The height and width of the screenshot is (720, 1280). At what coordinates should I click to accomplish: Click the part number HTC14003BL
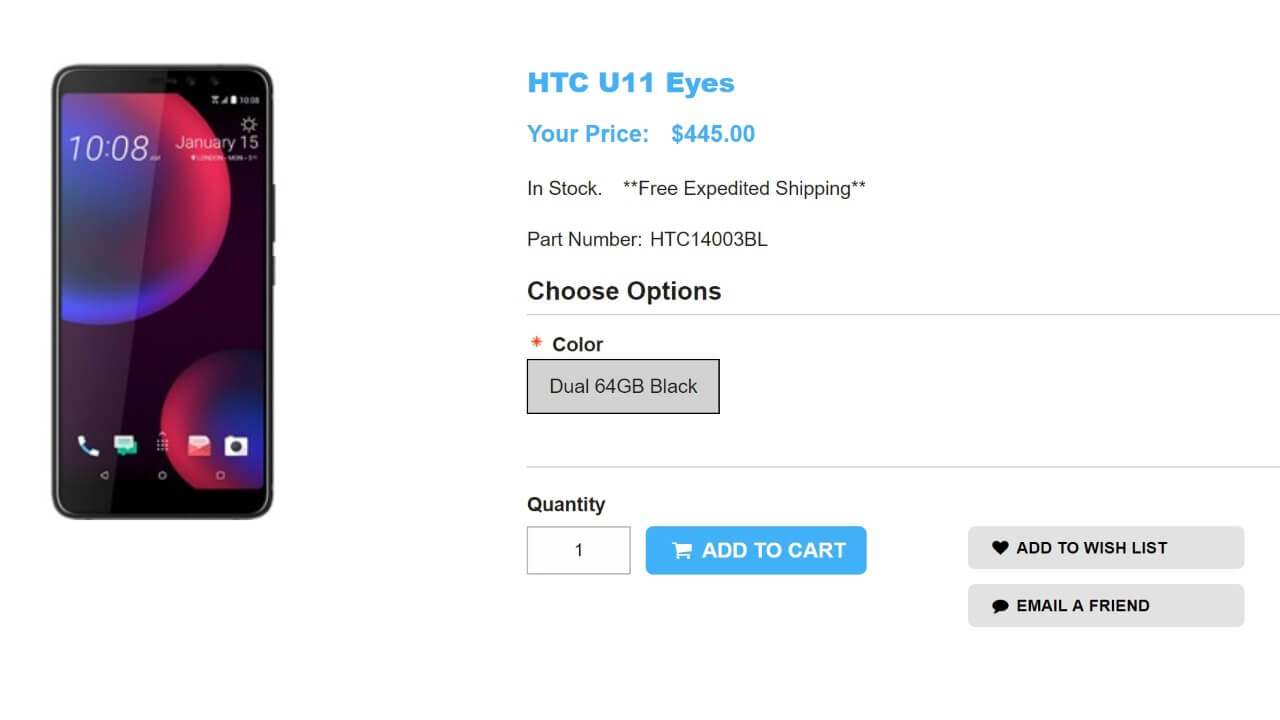[708, 240]
